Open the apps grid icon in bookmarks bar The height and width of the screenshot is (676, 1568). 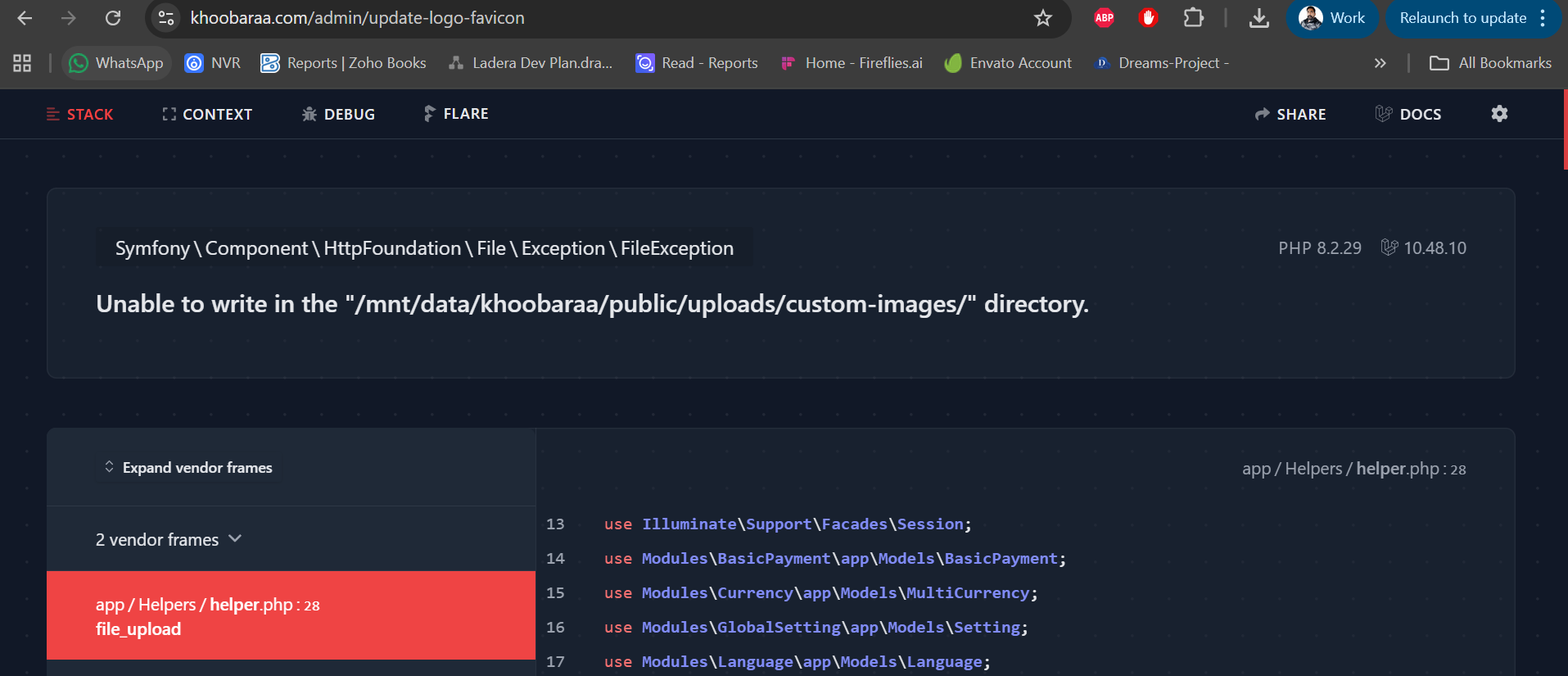[22, 63]
